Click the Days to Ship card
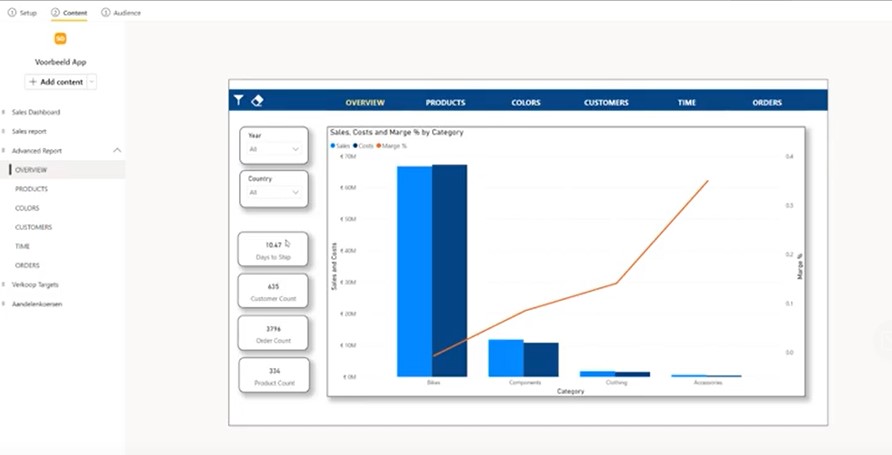892x455 pixels. click(273, 250)
